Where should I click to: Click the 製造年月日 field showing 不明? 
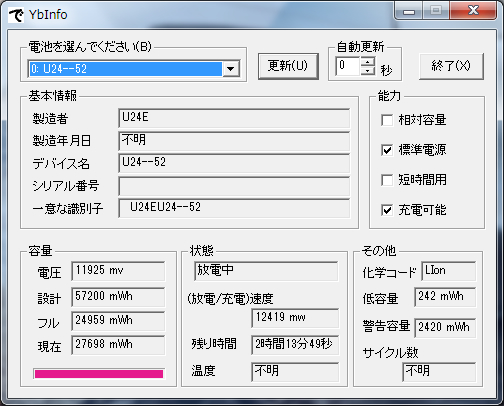coord(234,141)
